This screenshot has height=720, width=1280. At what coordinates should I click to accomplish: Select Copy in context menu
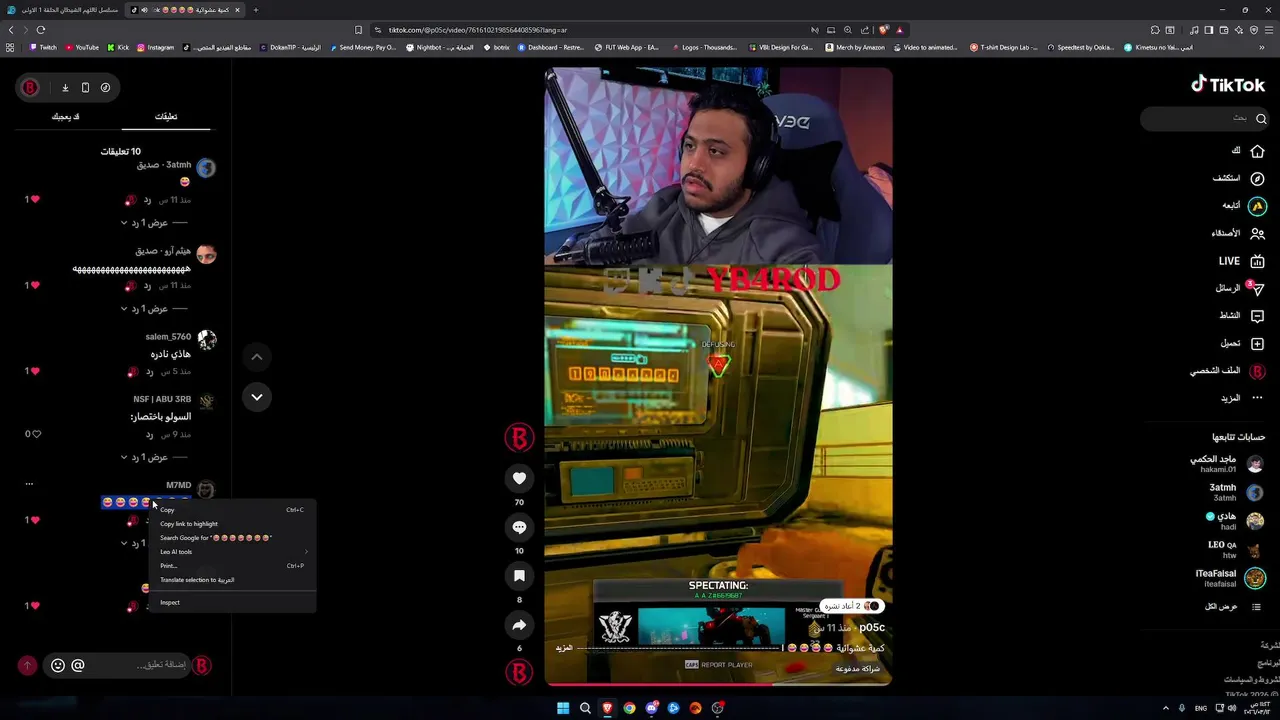pyautogui.click(x=232, y=510)
